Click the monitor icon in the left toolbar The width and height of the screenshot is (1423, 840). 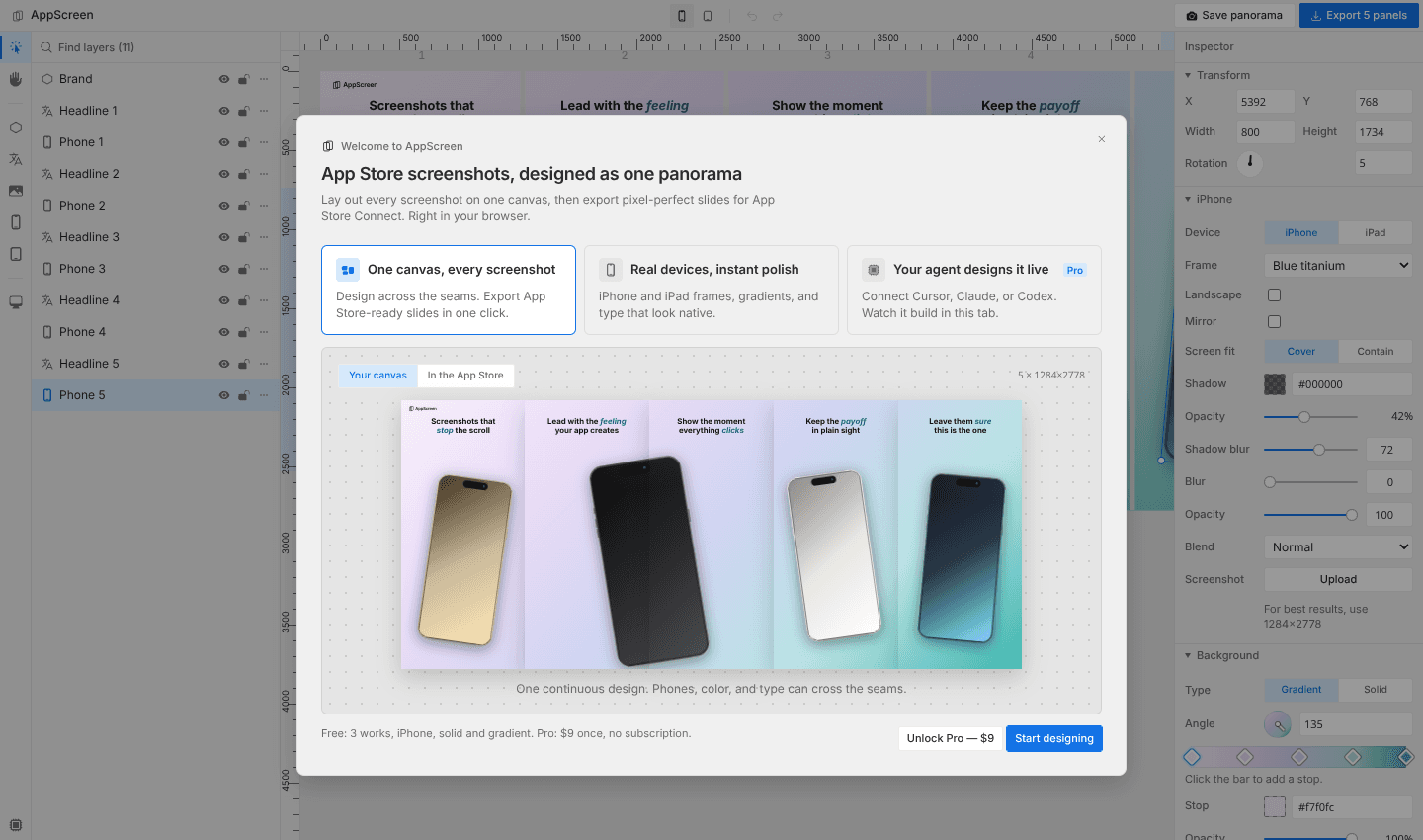[x=15, y=302]
